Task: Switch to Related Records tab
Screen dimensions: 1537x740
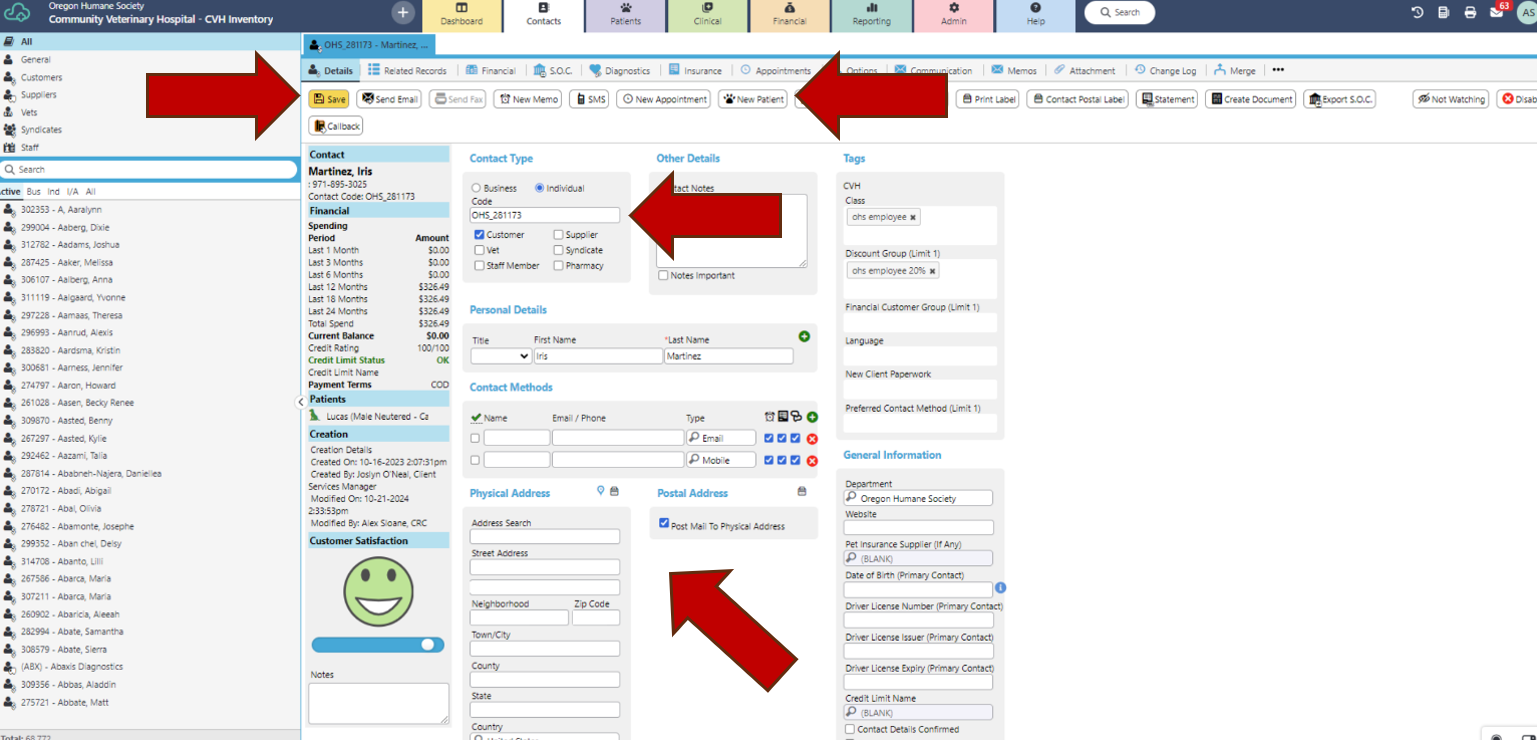Action: coord(407,70)
